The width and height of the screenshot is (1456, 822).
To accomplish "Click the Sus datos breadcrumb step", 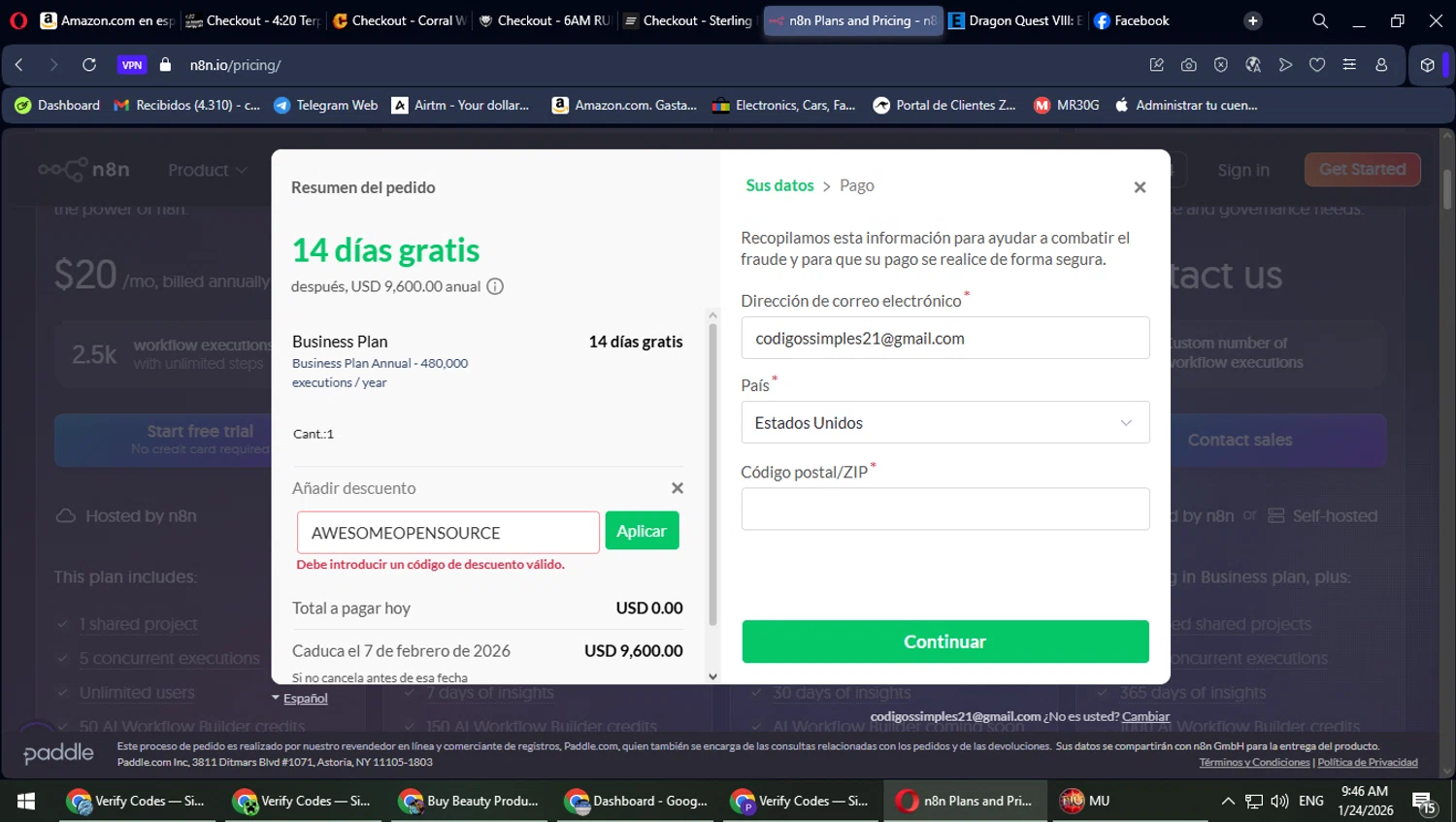I will (779, 185).
